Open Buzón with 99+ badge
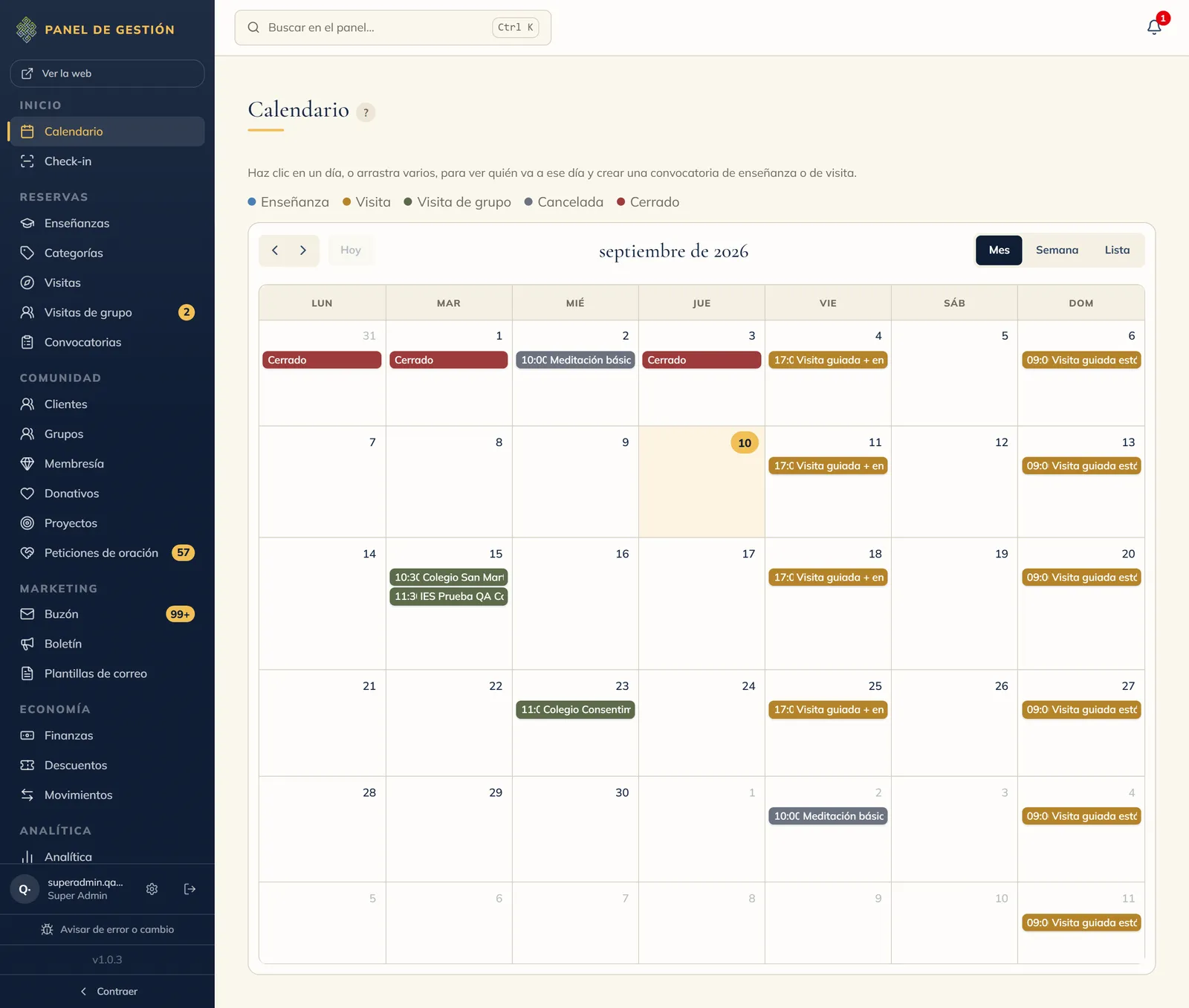The image size is (1189, 1008). [x=107, y=614]
